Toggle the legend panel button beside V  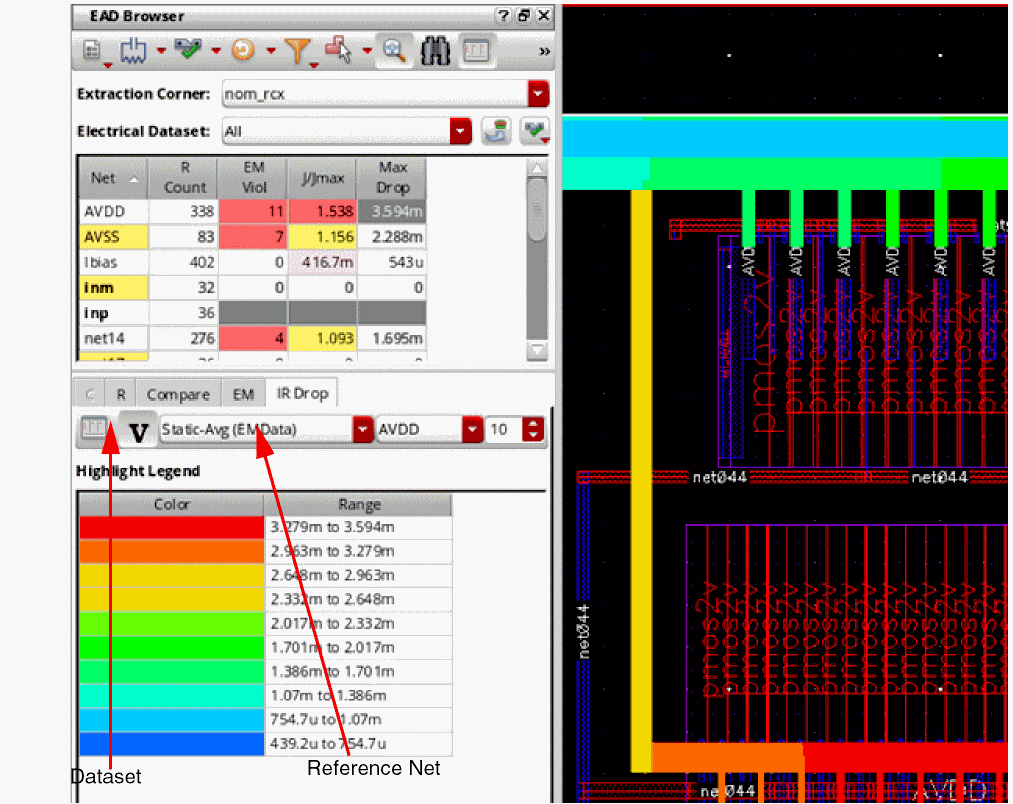(x=95, y=430)
